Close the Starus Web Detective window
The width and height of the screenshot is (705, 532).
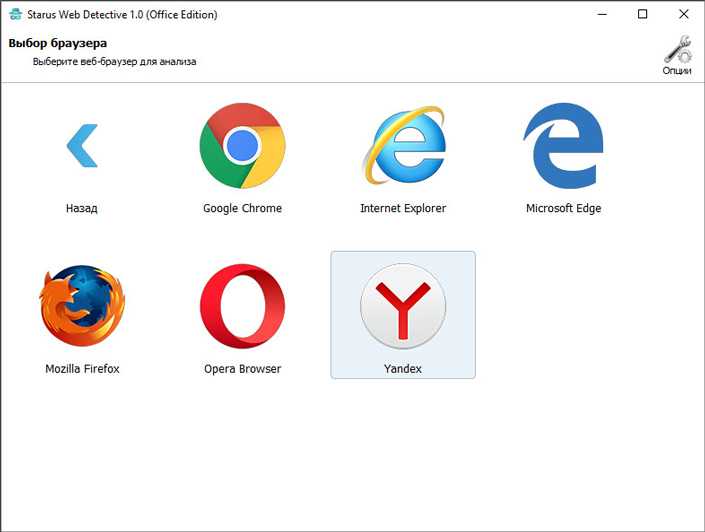point(683,14)
